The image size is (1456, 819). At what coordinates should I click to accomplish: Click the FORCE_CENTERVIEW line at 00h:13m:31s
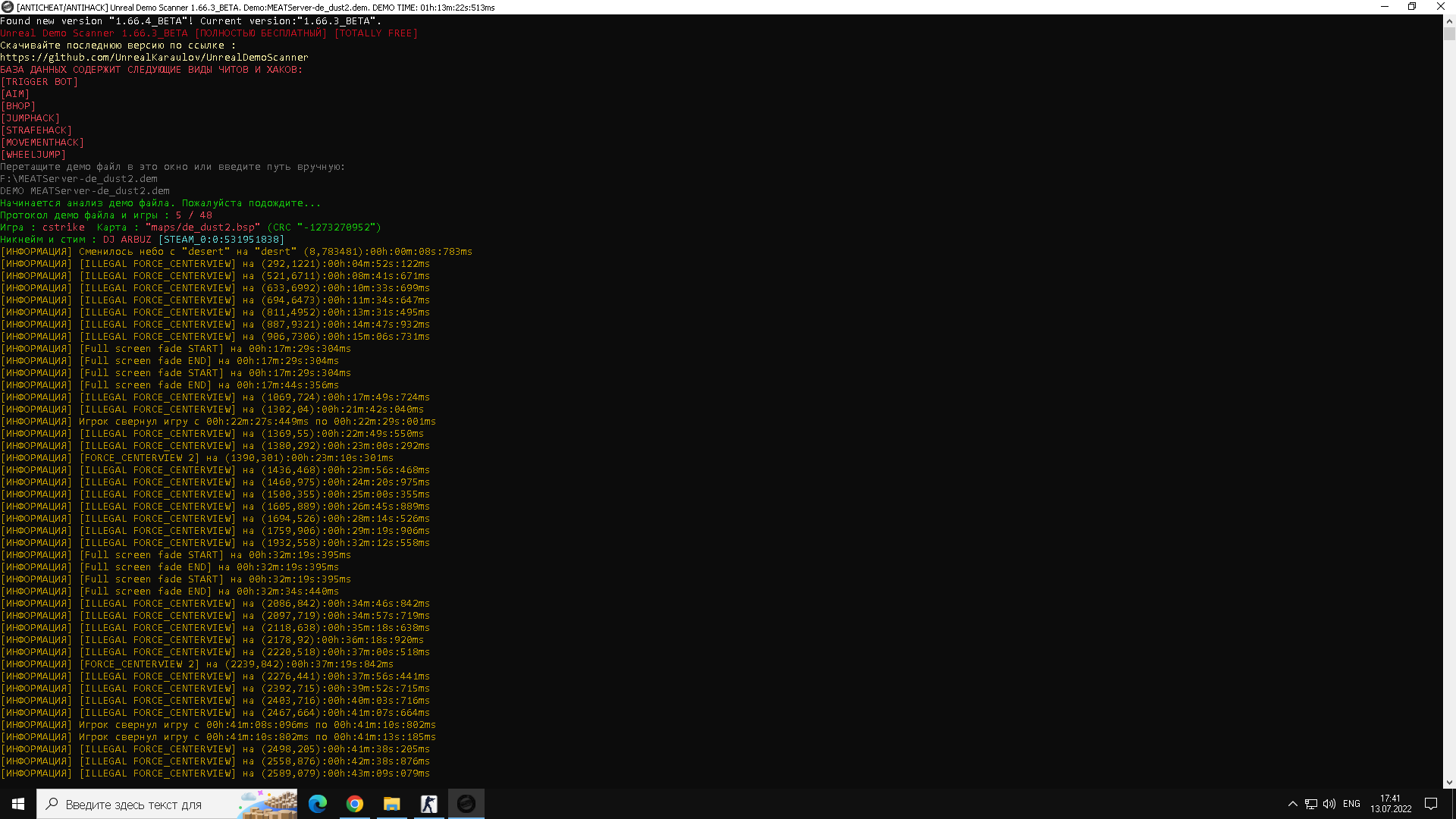pyautogui.click(x=215, y=312)
